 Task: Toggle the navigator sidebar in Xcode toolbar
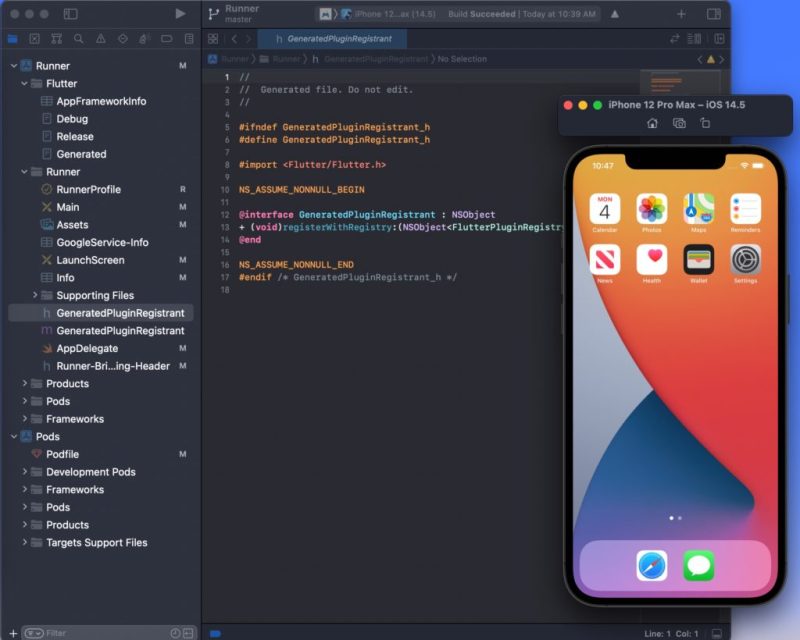point(70,14)
